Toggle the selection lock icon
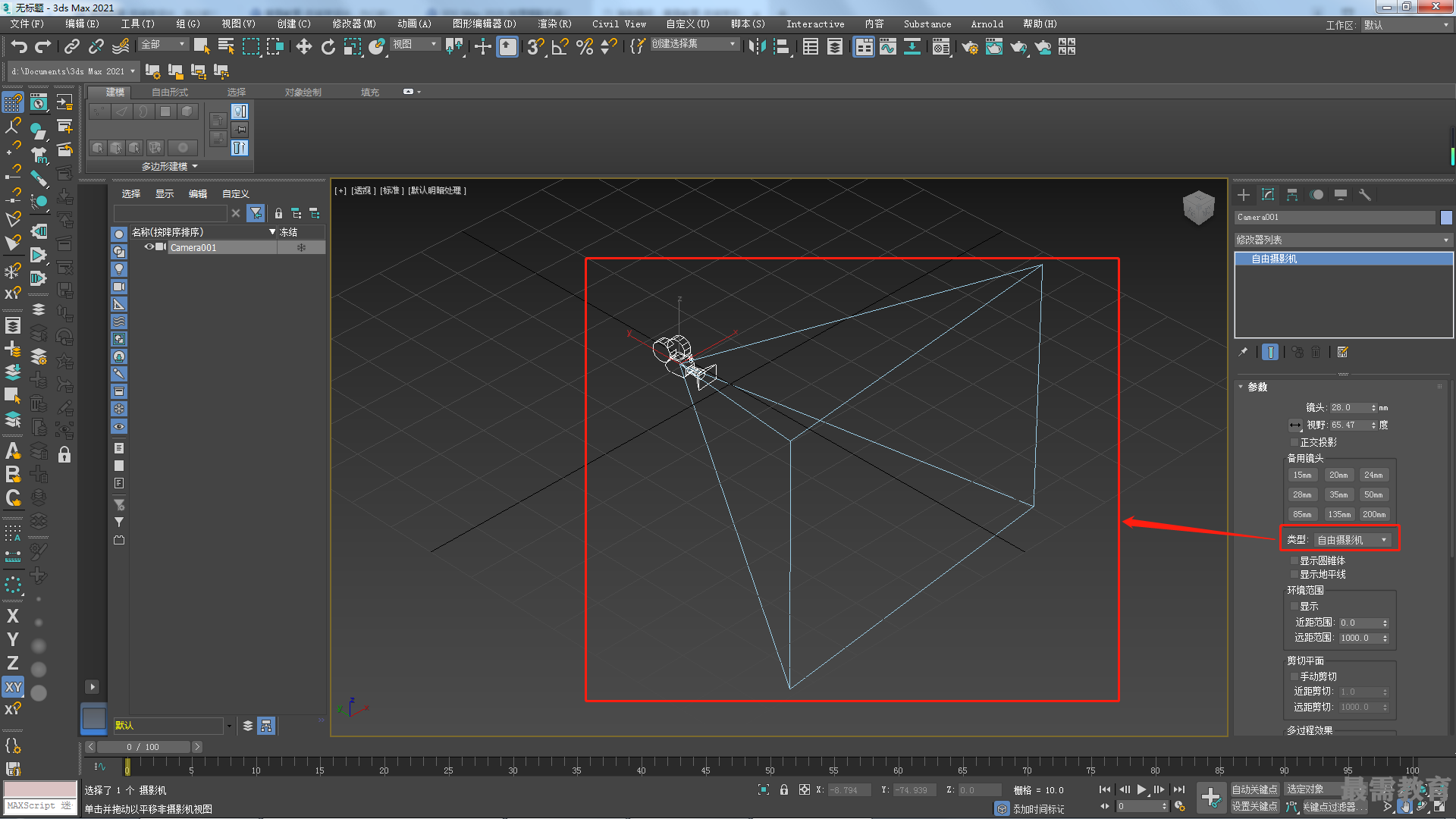 pyautogui.click(x=784, y=789)
